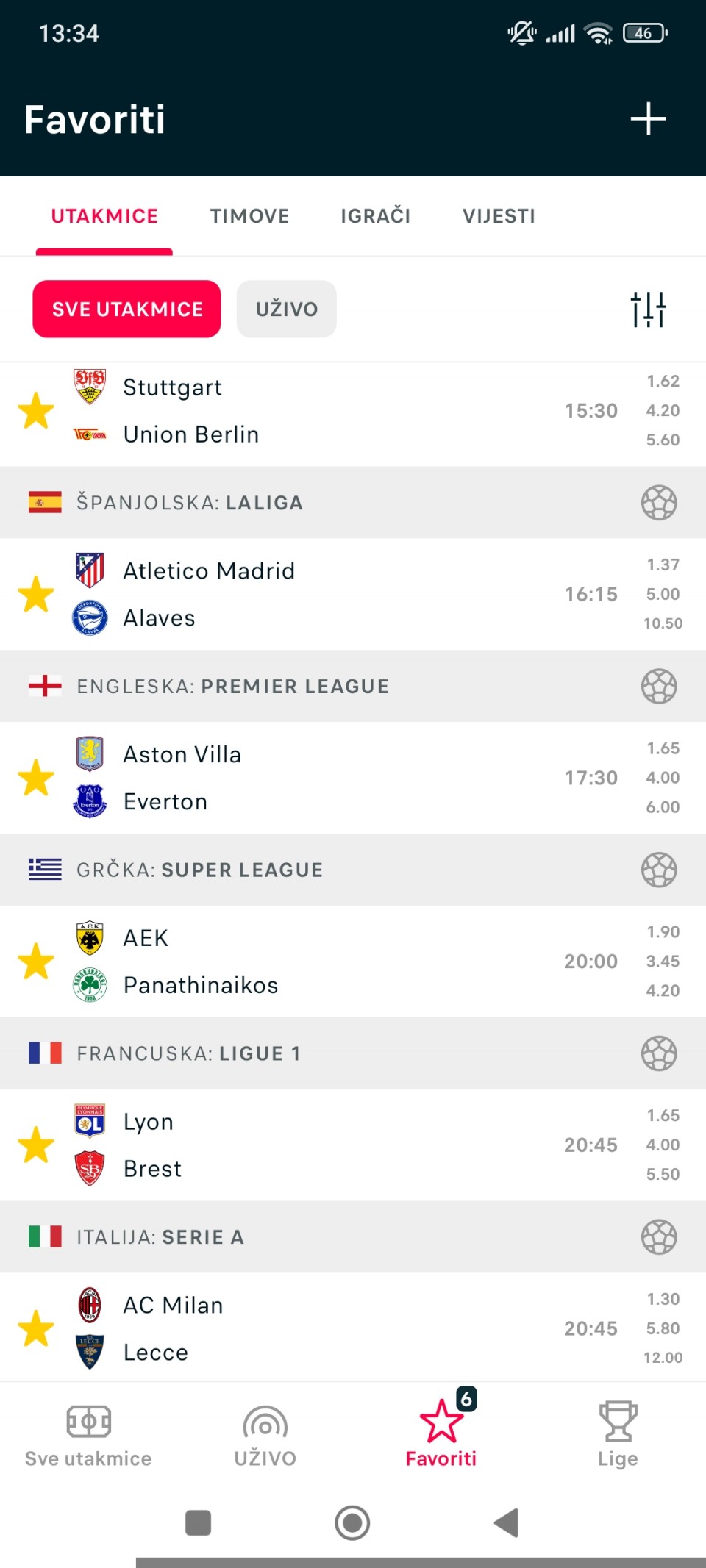Open the VIJESTI tab
This screenshot has height=1568, width=706.
[x=499, y=216]
